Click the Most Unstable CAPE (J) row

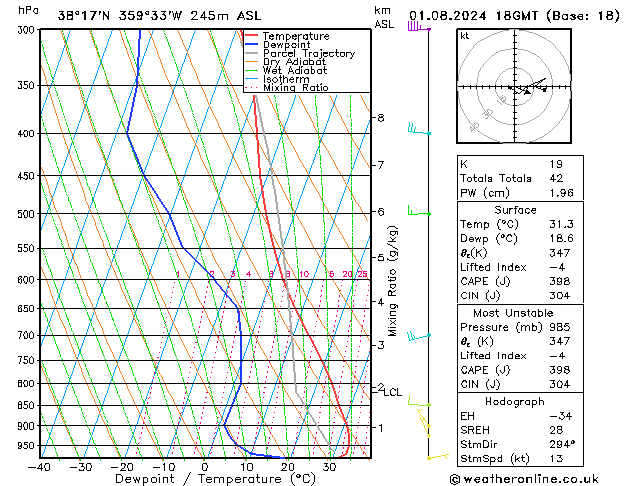(520, 370)
